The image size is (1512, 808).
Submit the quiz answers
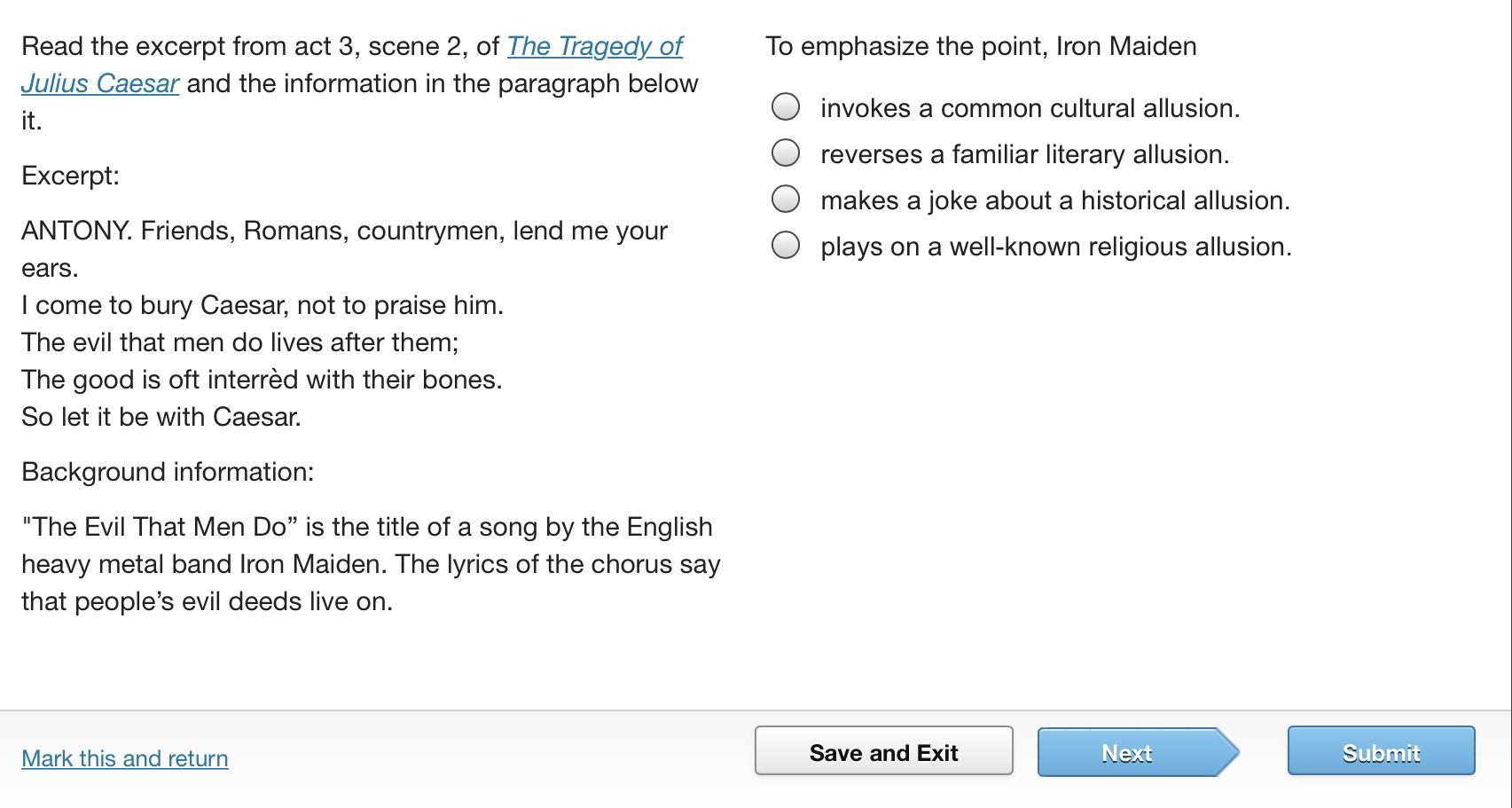click(x=1381, y=753)
